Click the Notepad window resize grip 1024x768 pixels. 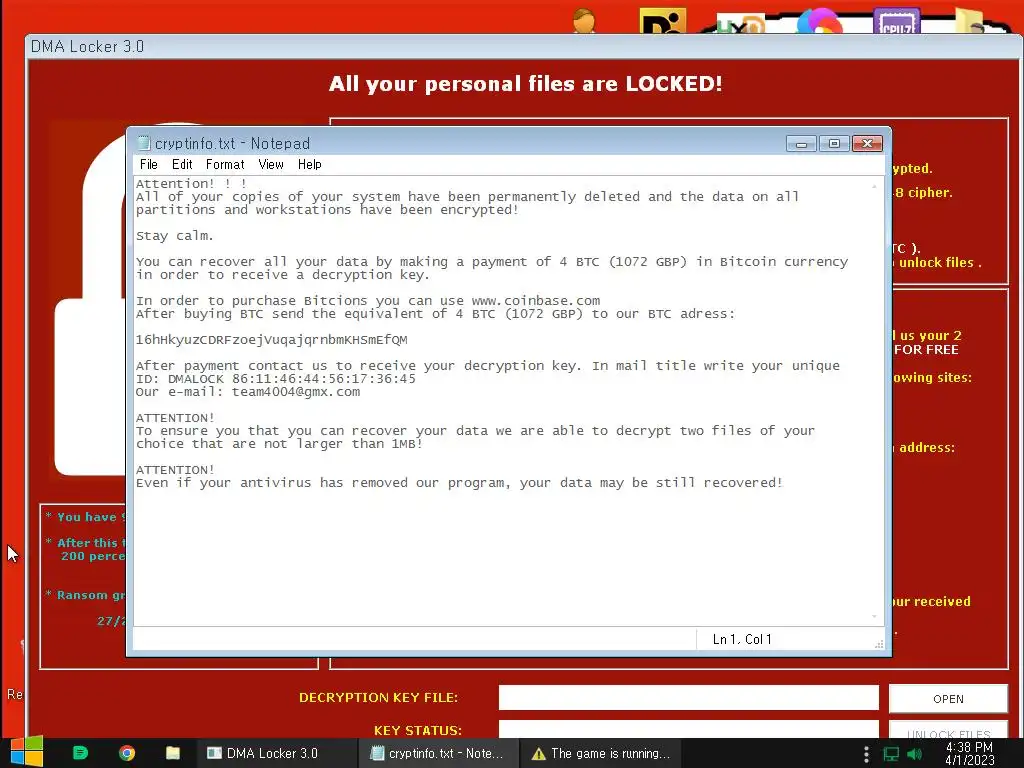[879, 644]
